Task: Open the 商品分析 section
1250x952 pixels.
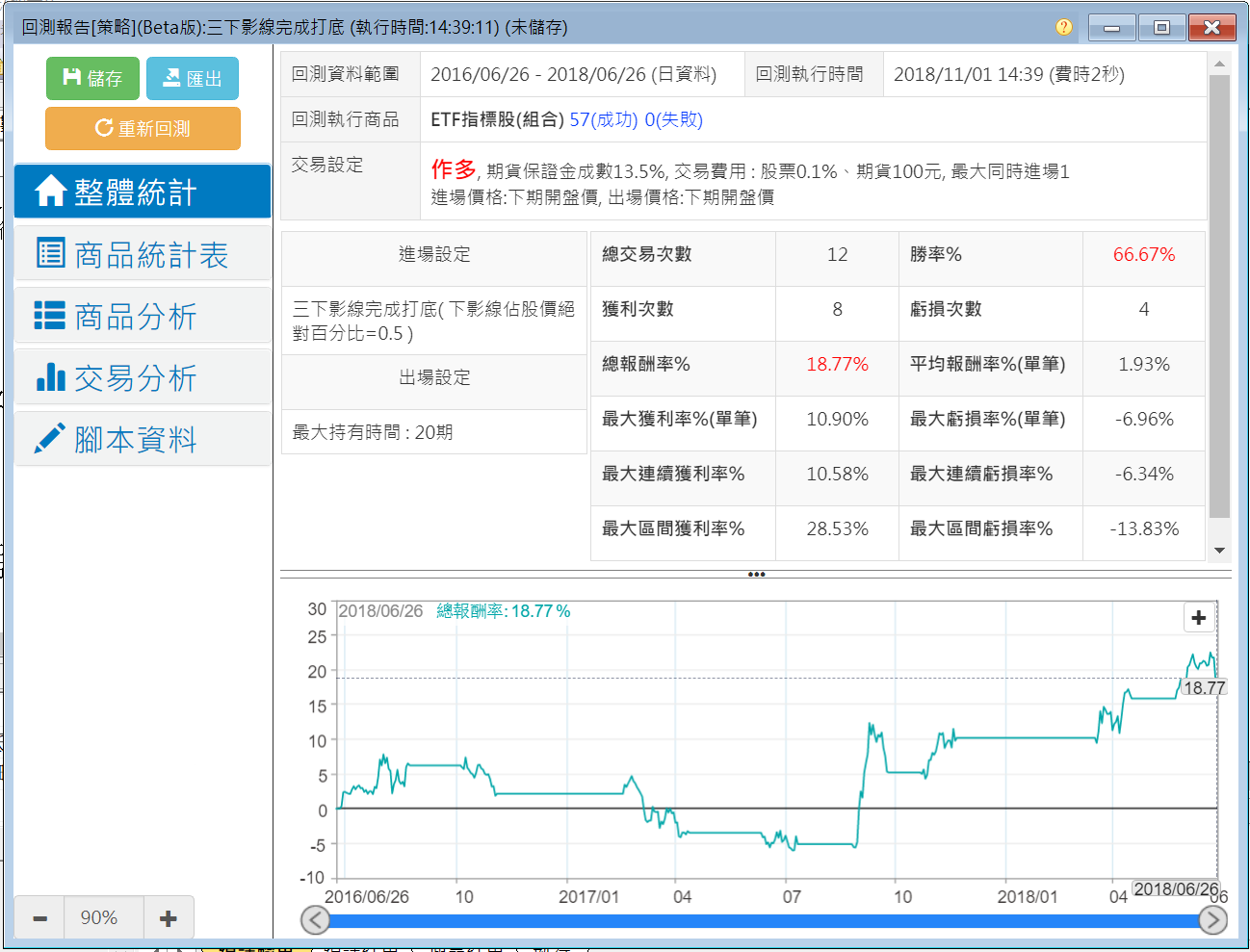Action: point(143,316)
